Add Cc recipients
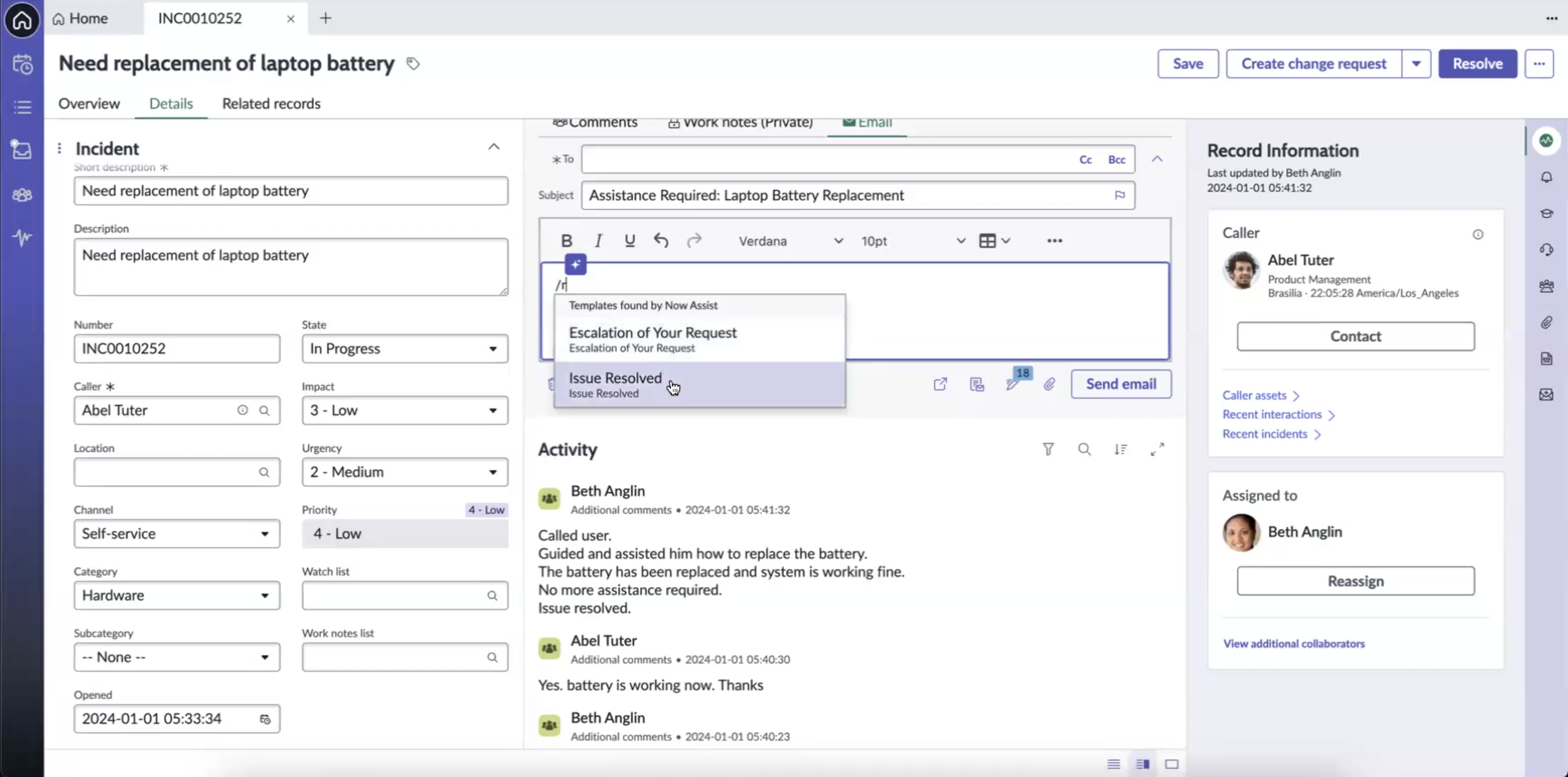Image resolution: width=1568 pixels, height=777 pixels. click(1085, 159)
